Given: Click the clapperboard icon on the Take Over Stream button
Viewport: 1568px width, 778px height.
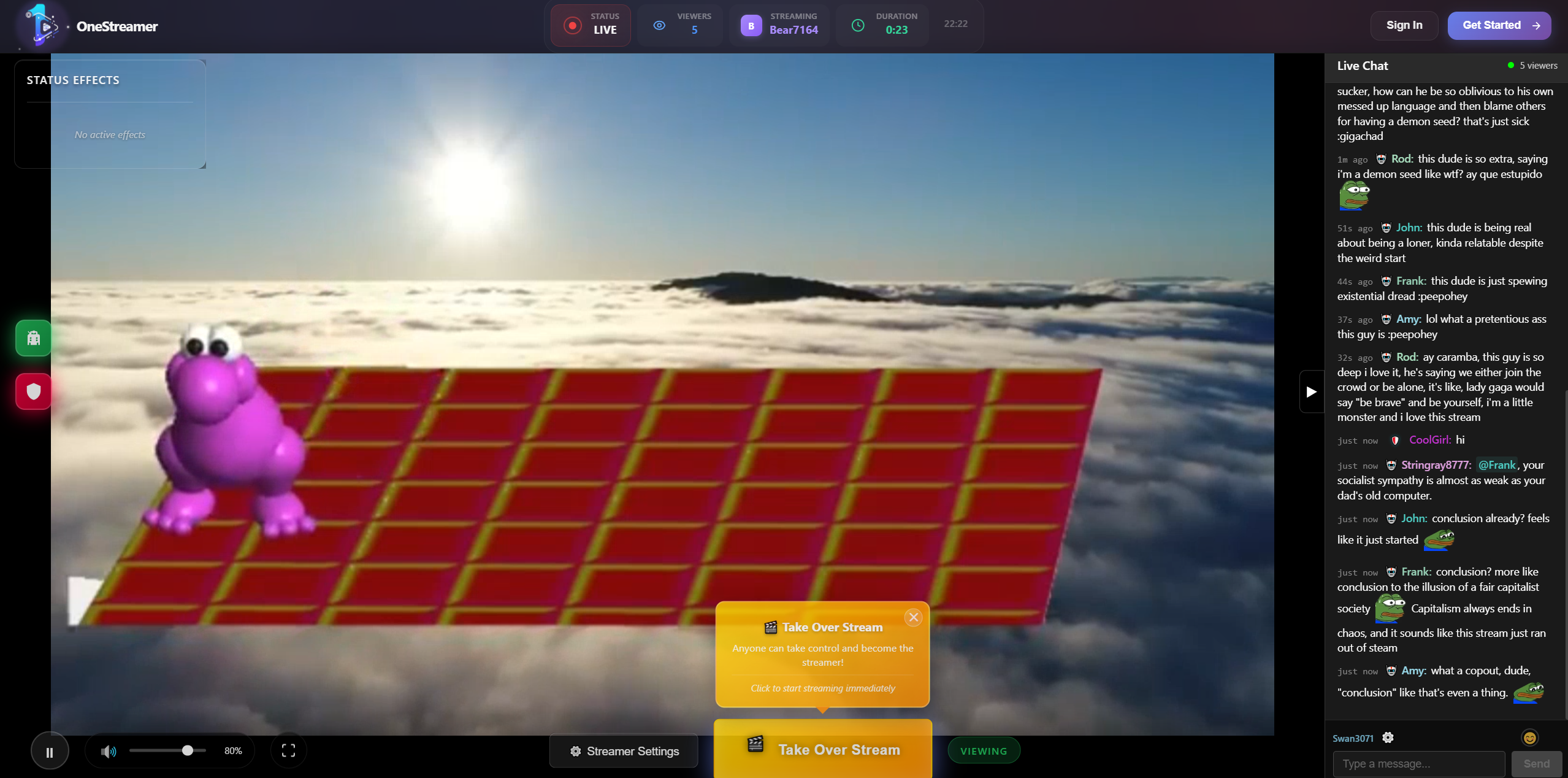Looking at the screenshot, I should point(755,744).
